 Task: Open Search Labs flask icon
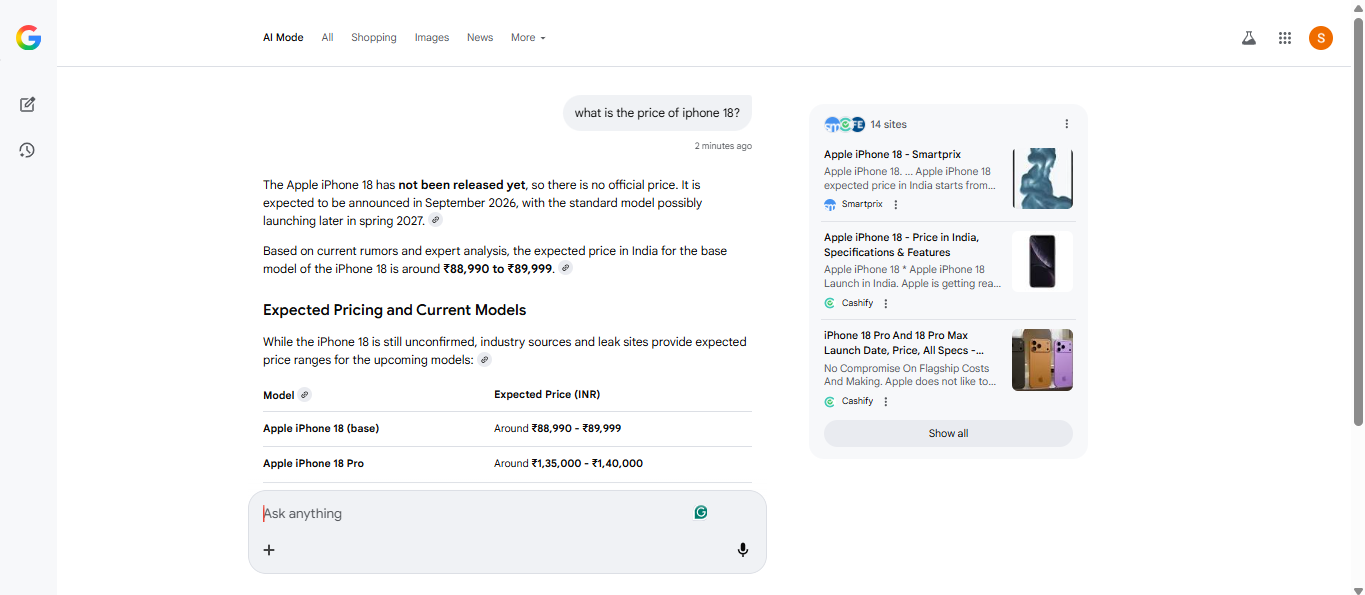[1248, 38]
